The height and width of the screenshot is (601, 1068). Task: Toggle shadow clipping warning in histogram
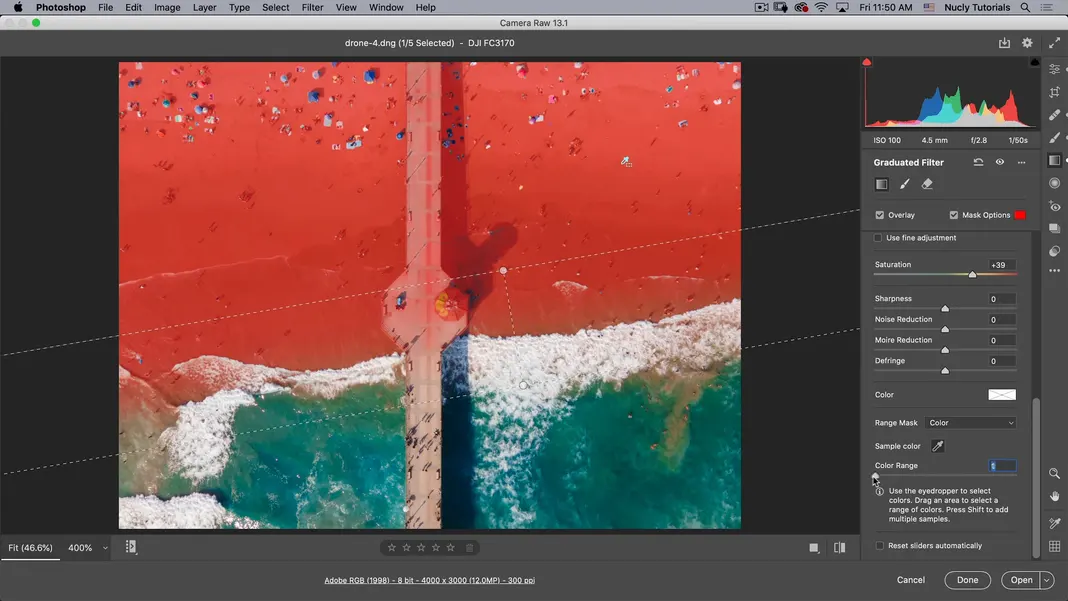[866, 62]
